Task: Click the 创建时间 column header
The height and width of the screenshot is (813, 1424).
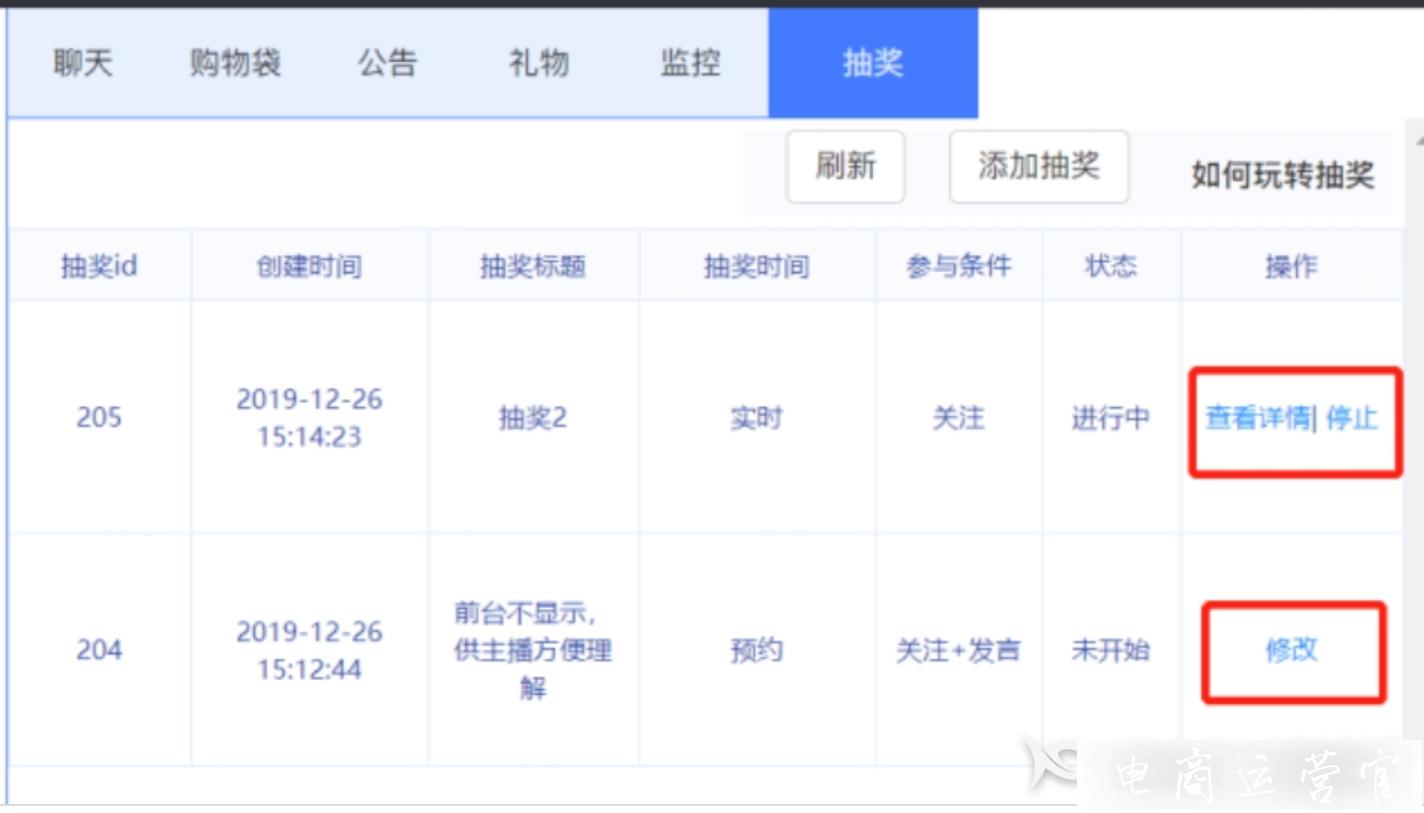Action: [x=309, y=266]
